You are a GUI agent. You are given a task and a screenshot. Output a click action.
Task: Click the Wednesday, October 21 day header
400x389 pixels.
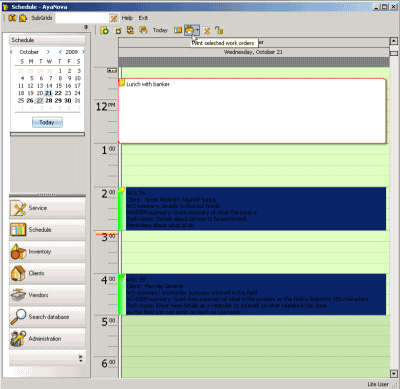coord(253,52)
